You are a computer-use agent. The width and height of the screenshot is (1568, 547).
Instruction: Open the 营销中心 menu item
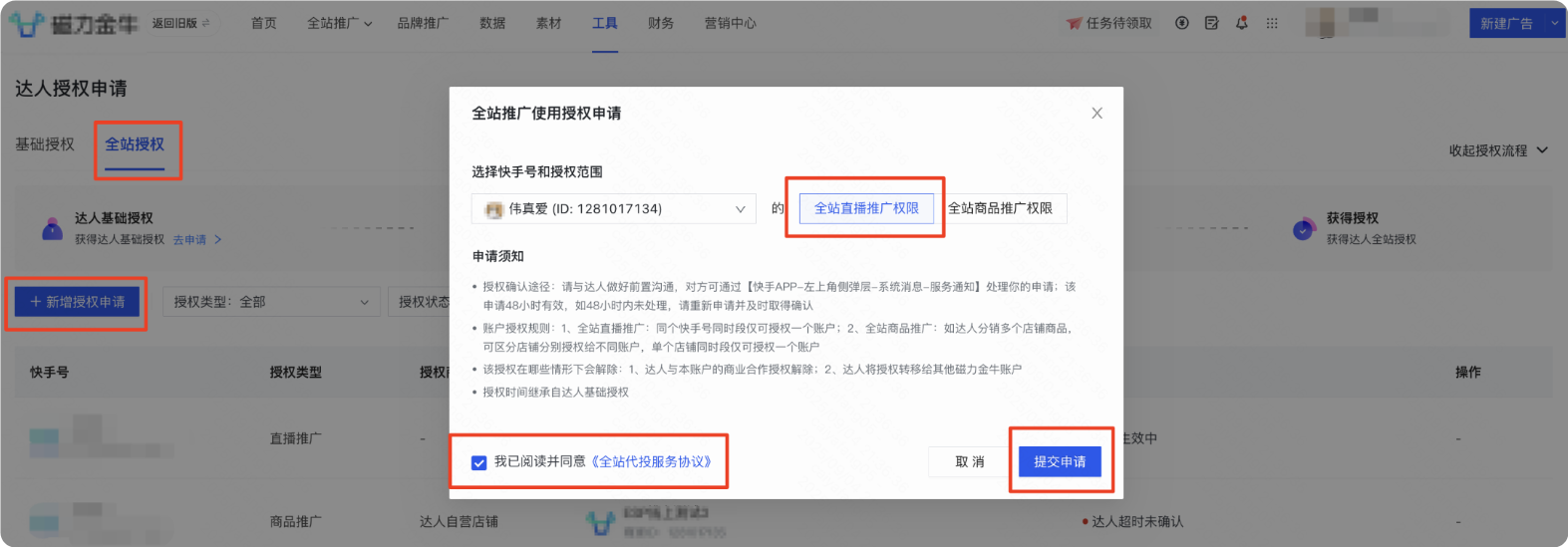pyautogui.click(x=730, y=23)
